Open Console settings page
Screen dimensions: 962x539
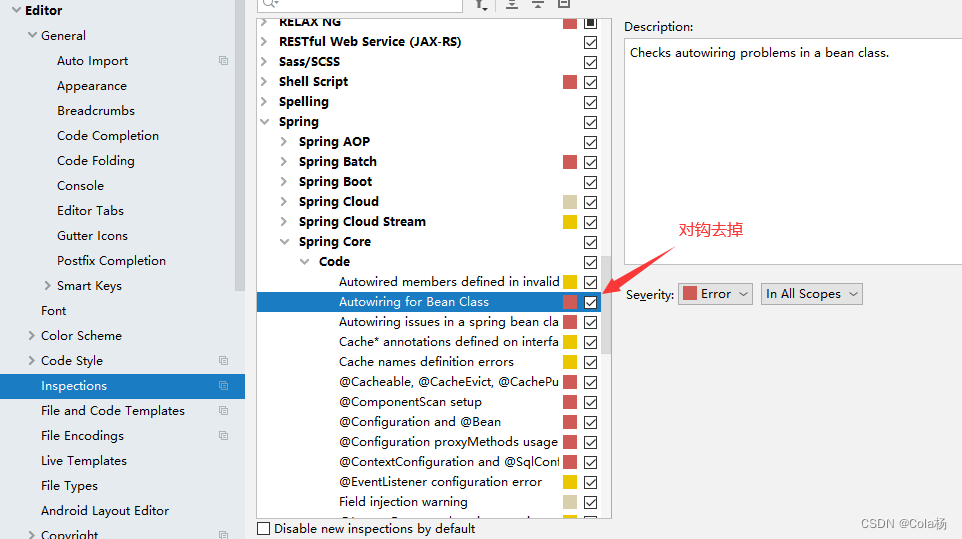pos(80,186)
